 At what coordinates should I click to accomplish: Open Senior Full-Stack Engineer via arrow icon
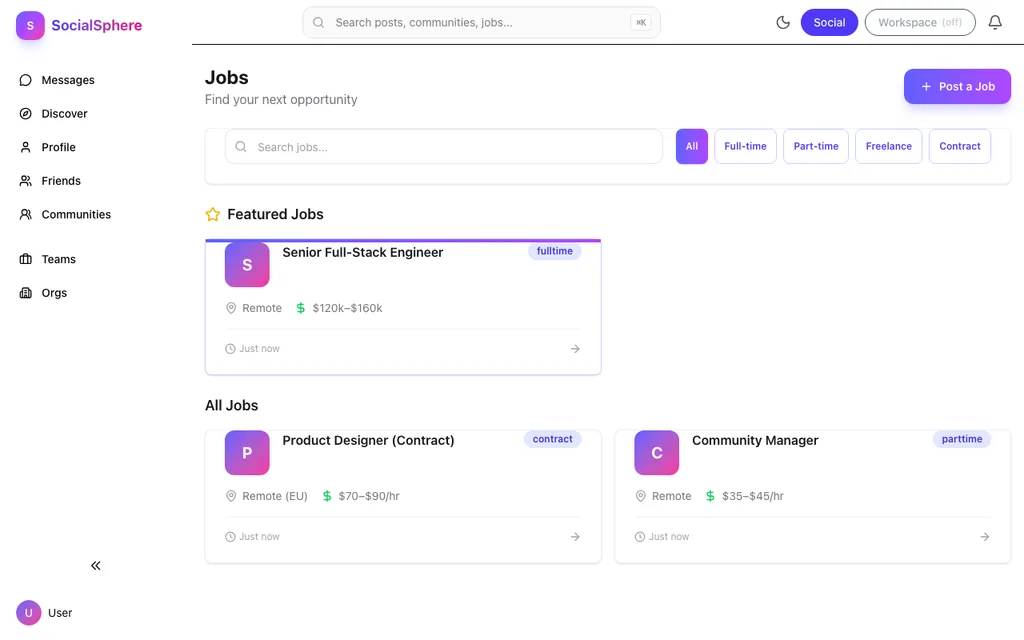click(x=575, y=349)
